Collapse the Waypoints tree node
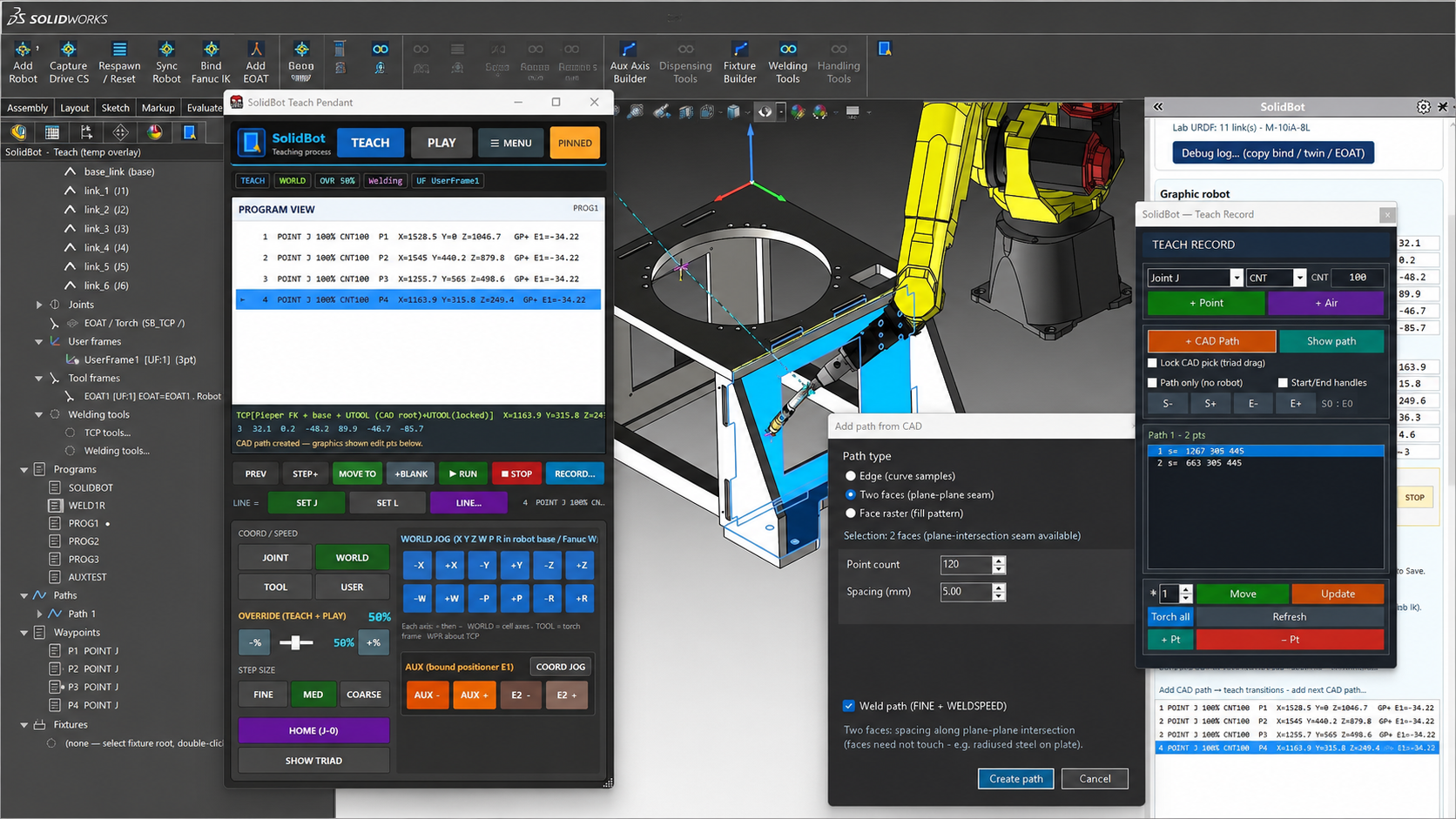This screenshot has width=1456, height=819. 24,633
